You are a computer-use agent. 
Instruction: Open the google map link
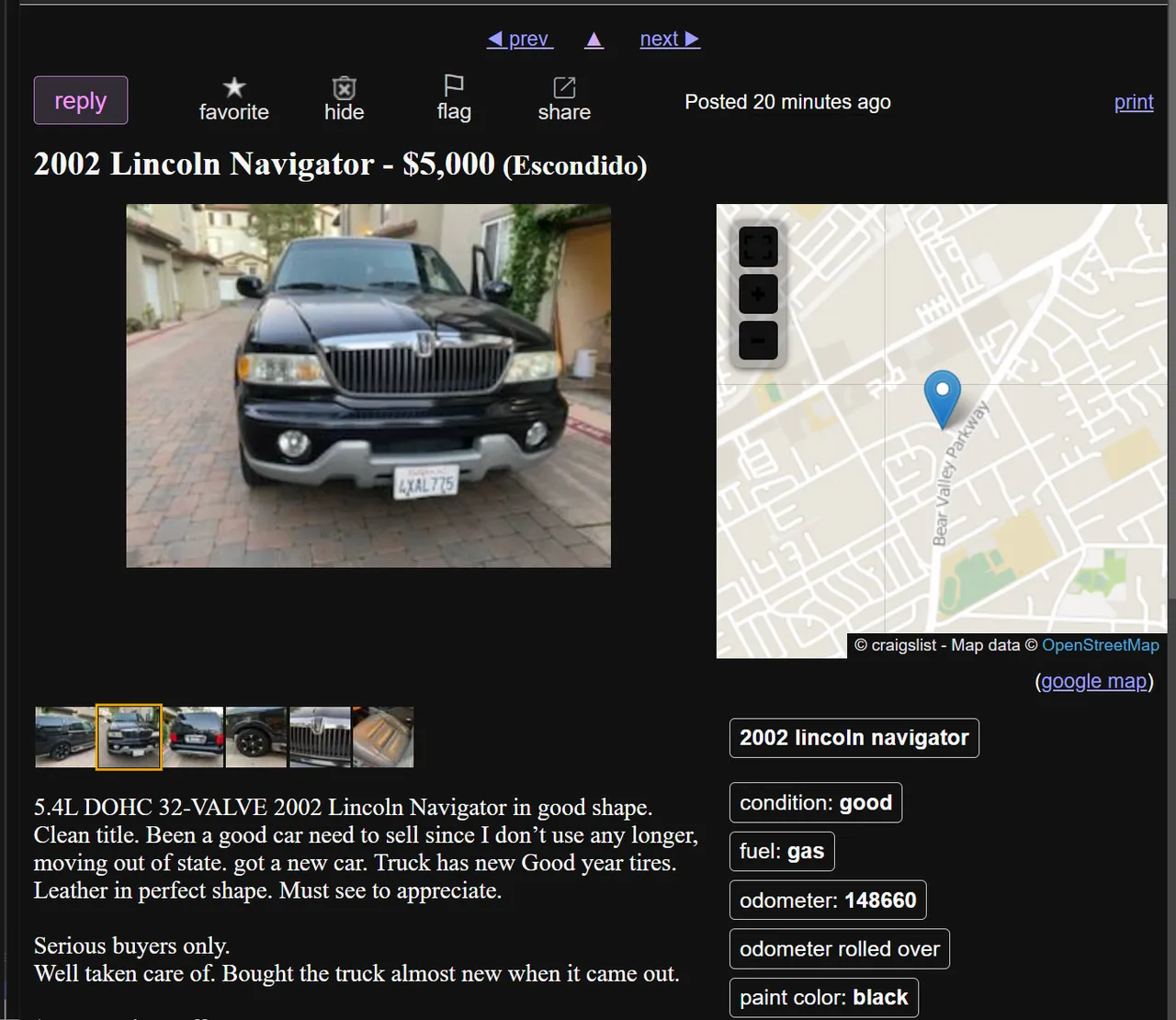click(1093, 681)
